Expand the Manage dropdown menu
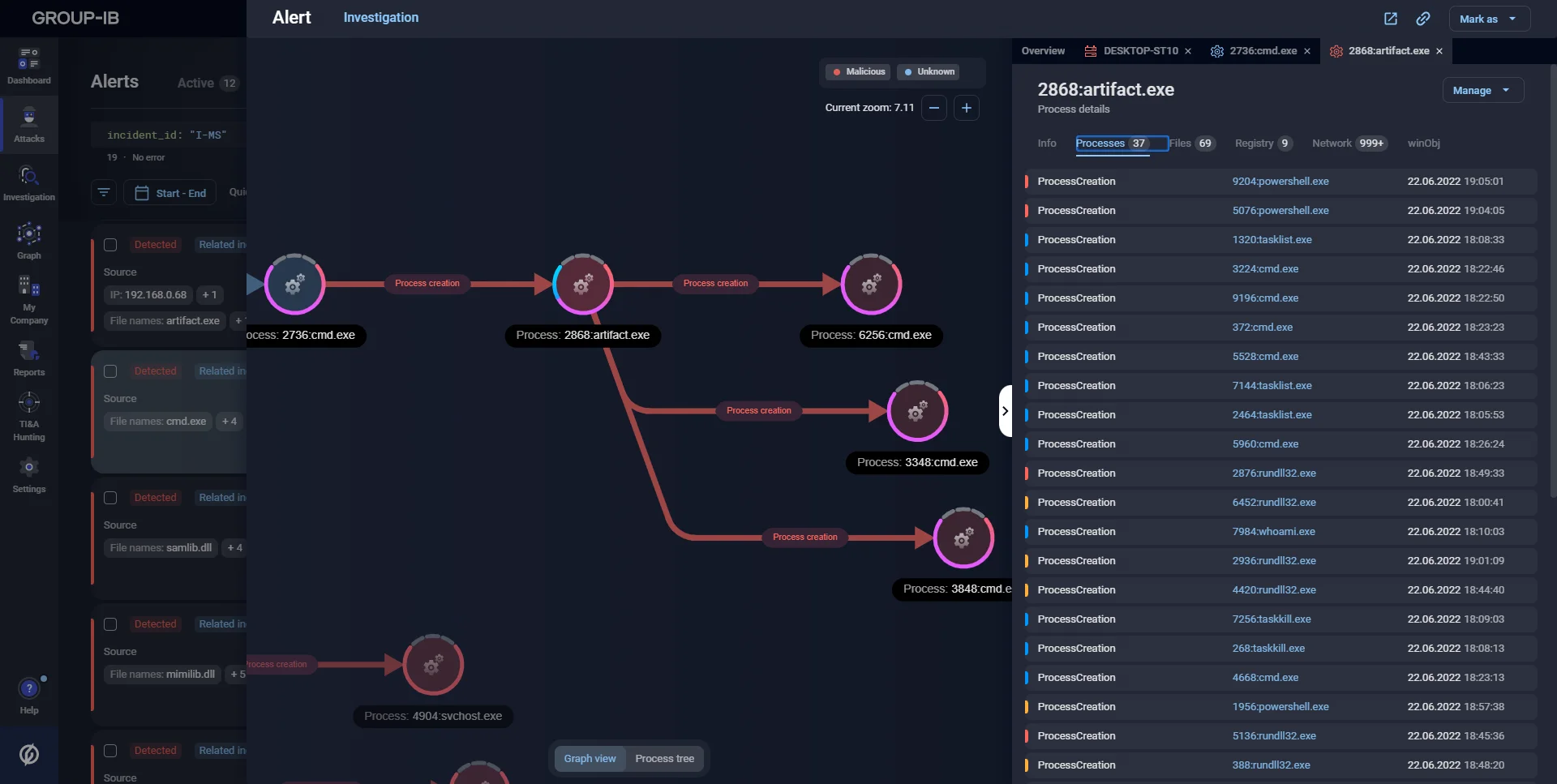This screenshot has height=784, width=1557. pyautogui.click(x=1482, y=90)
